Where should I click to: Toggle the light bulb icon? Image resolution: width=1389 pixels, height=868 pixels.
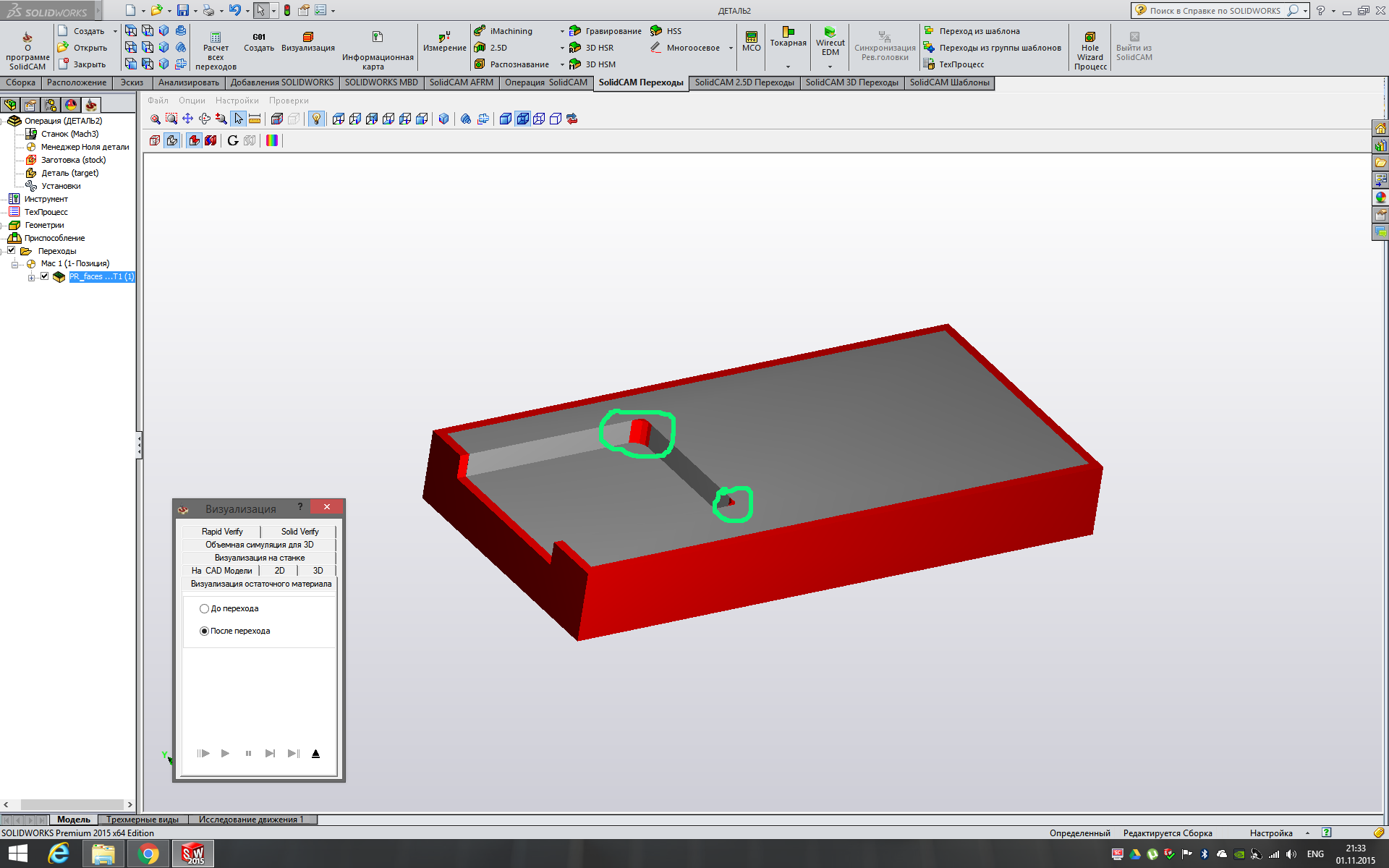tap(316, 119)
